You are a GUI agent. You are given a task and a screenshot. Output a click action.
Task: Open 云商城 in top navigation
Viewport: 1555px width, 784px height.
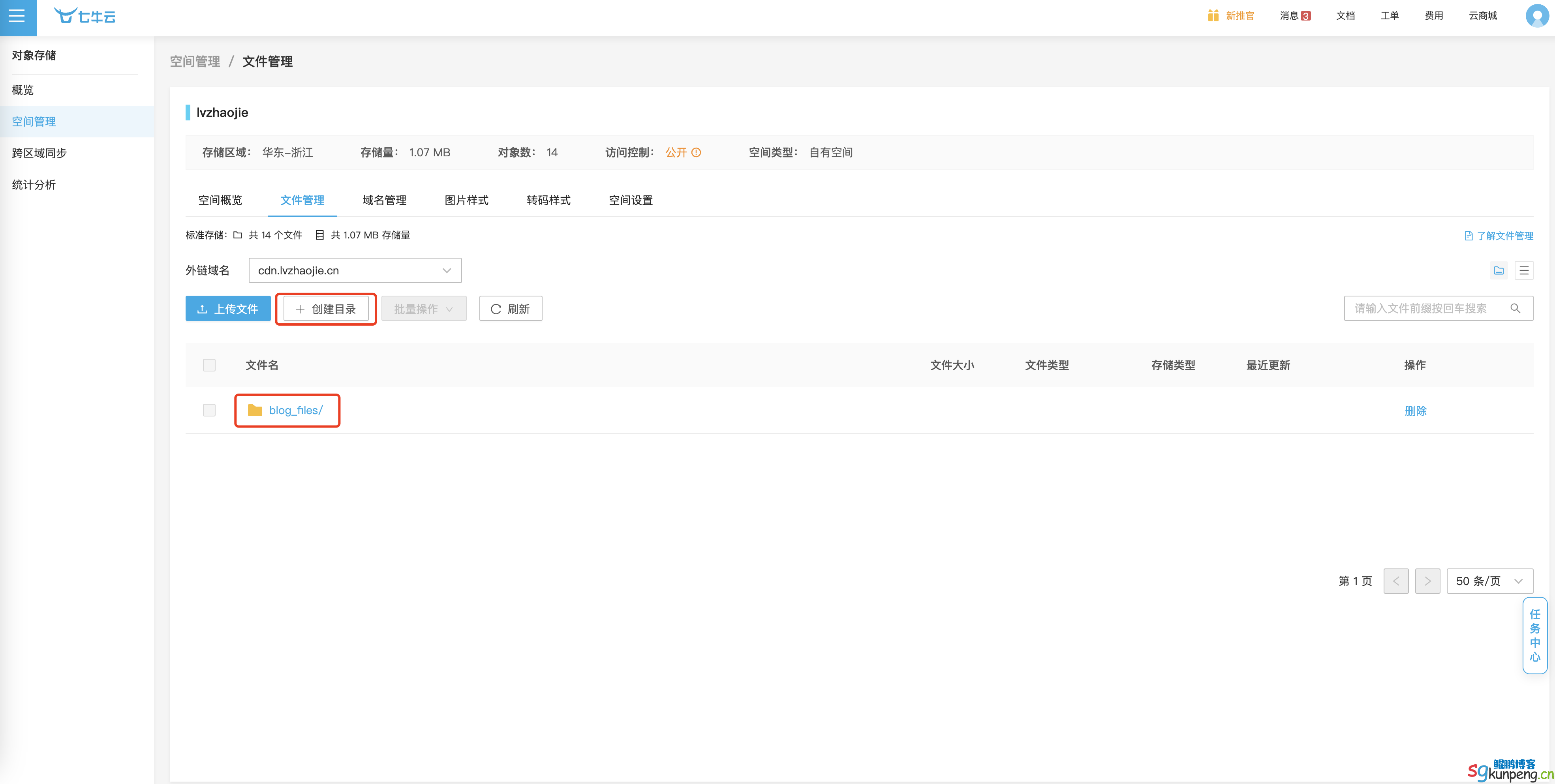coord(1483,16)
